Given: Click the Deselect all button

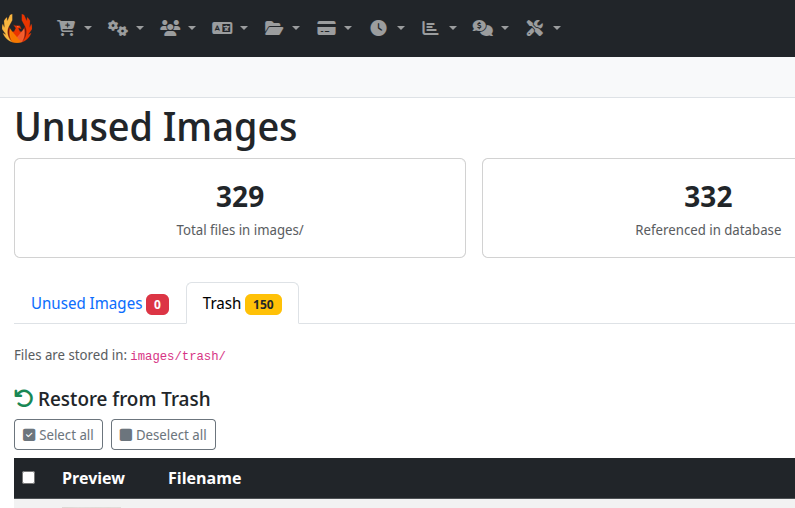Looking at the screenshot, I should coord(163,434).
